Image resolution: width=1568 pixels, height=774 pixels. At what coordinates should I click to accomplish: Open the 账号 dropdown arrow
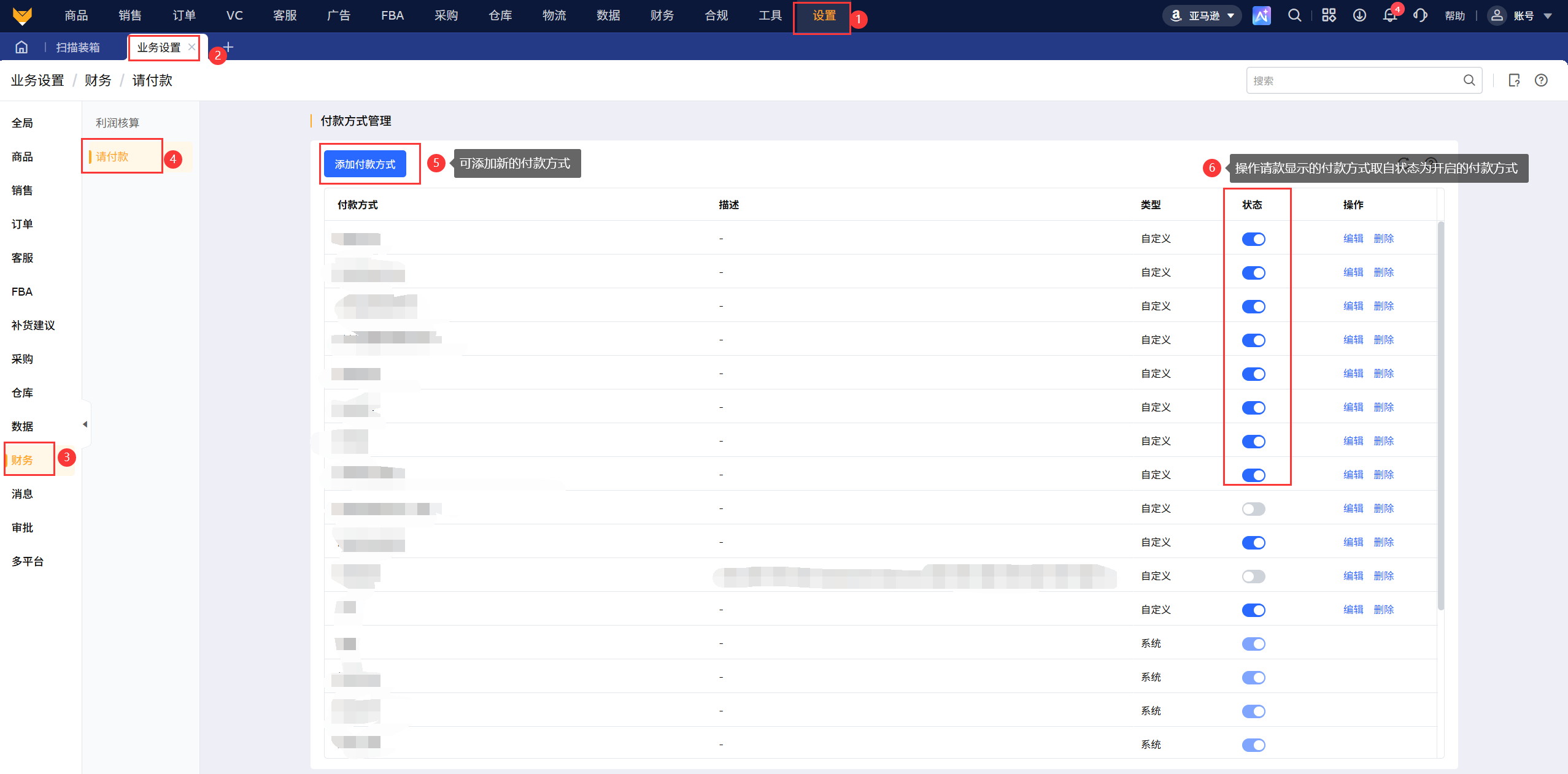1547,16
